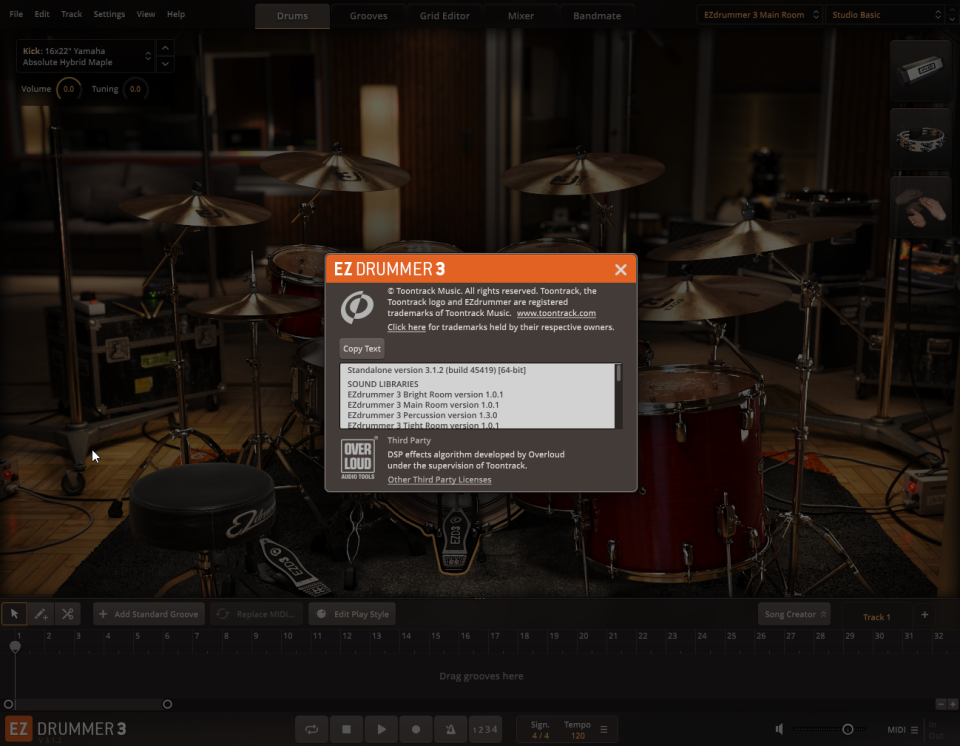Image resolution: width=960 pixels, height=746 pixels.
Task: Click here link for trademarks
Action: [x=406, y=327]
